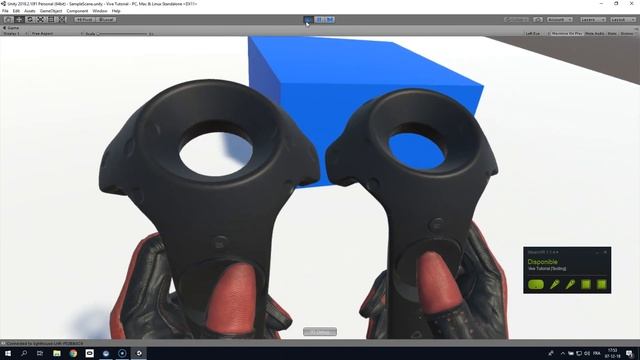
Task: Pause the running game
Action: [x=319, y=20]
